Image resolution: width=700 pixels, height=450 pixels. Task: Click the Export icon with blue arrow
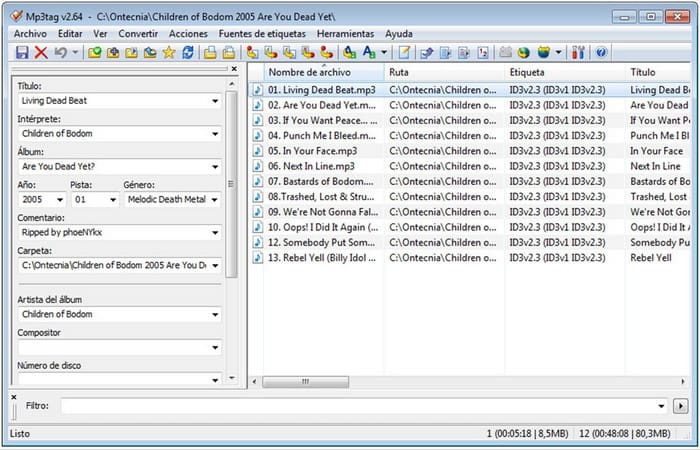427,53
